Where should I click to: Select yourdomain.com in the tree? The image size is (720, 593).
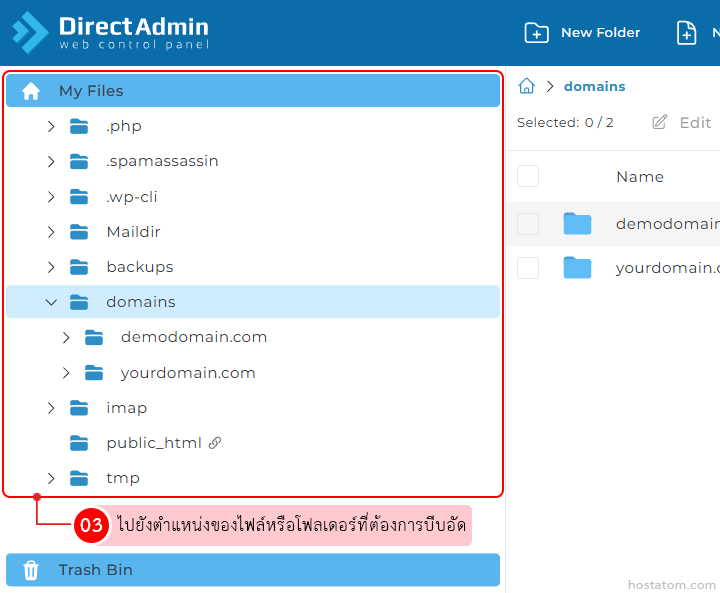tap(188, 373)
